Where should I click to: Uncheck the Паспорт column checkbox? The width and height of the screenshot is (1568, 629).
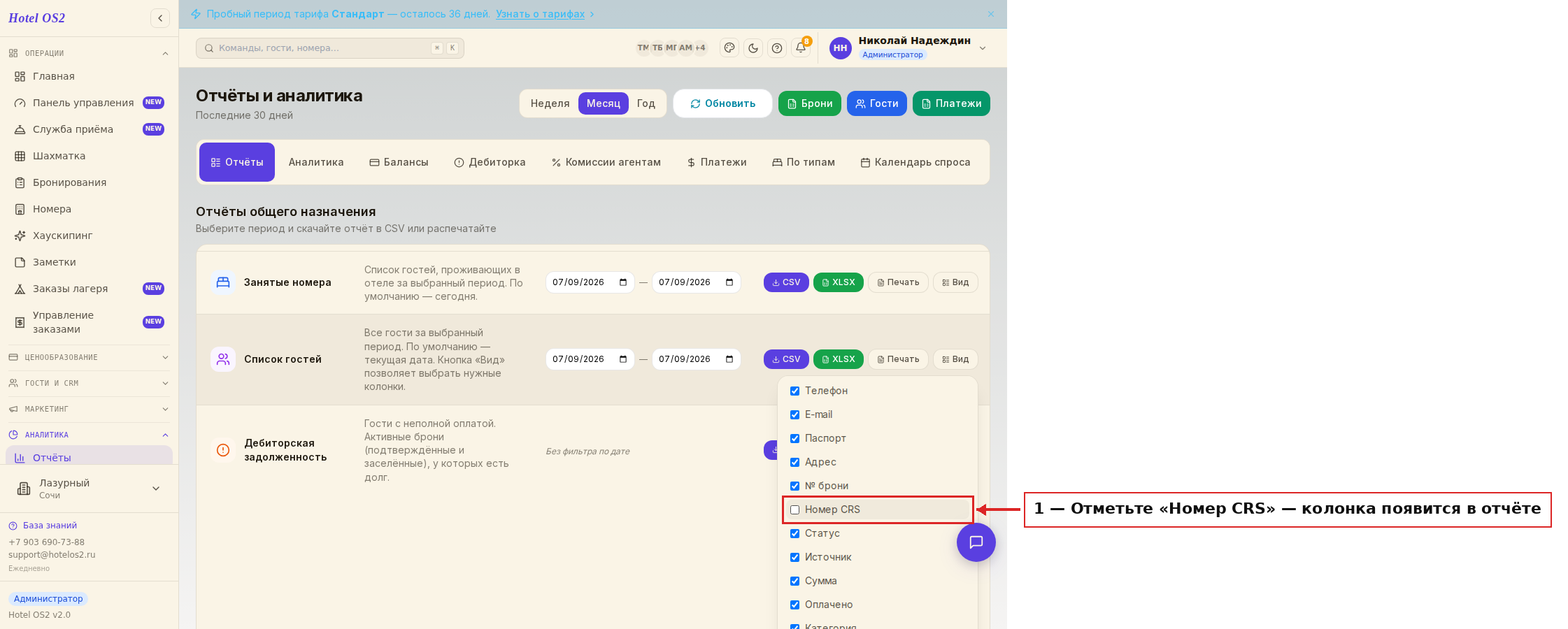[794, 438]
